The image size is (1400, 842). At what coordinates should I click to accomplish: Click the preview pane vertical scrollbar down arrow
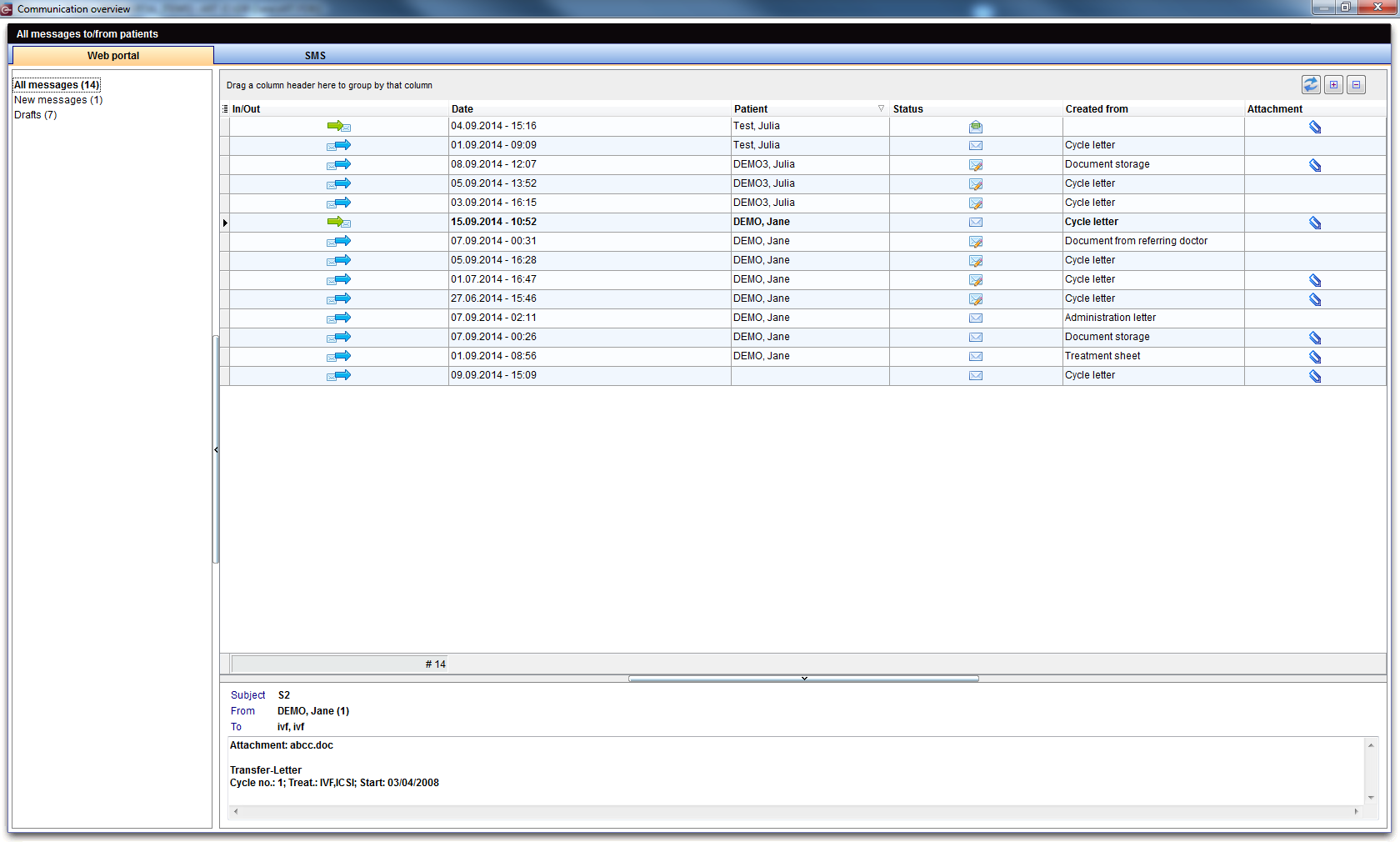[1371, 798]
